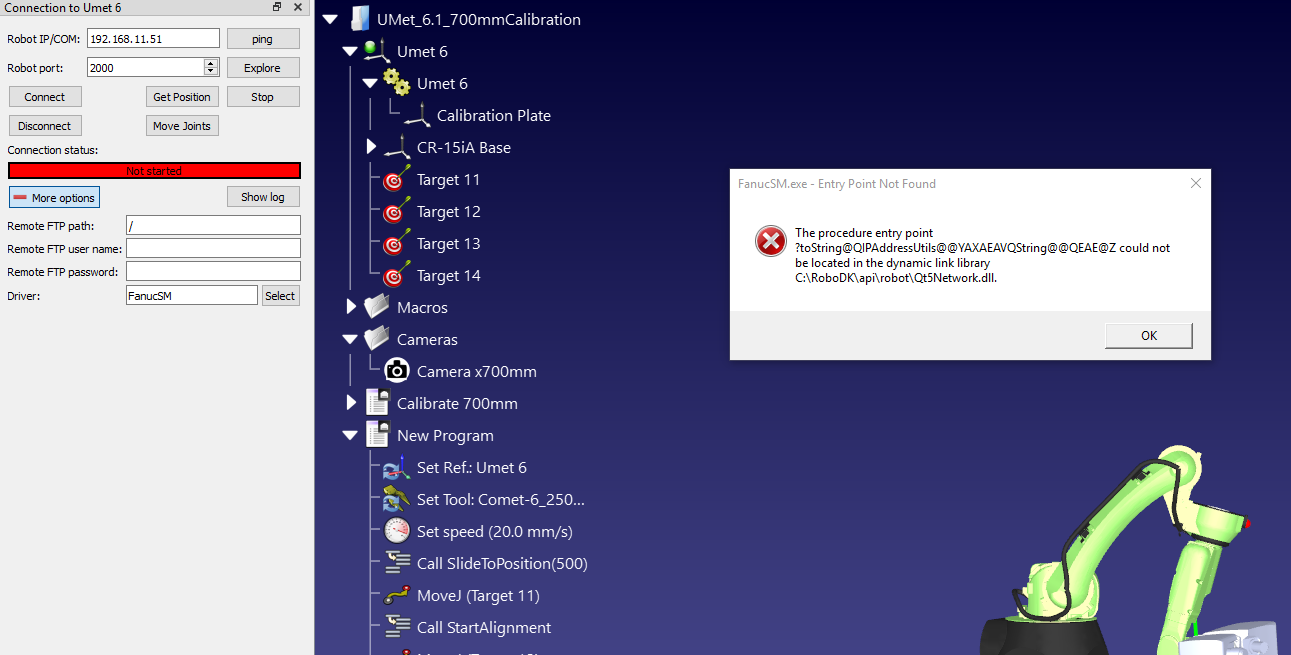Increase the Robot port stepper value
The width and height of the screenshot is (1291, 655).
211,63
